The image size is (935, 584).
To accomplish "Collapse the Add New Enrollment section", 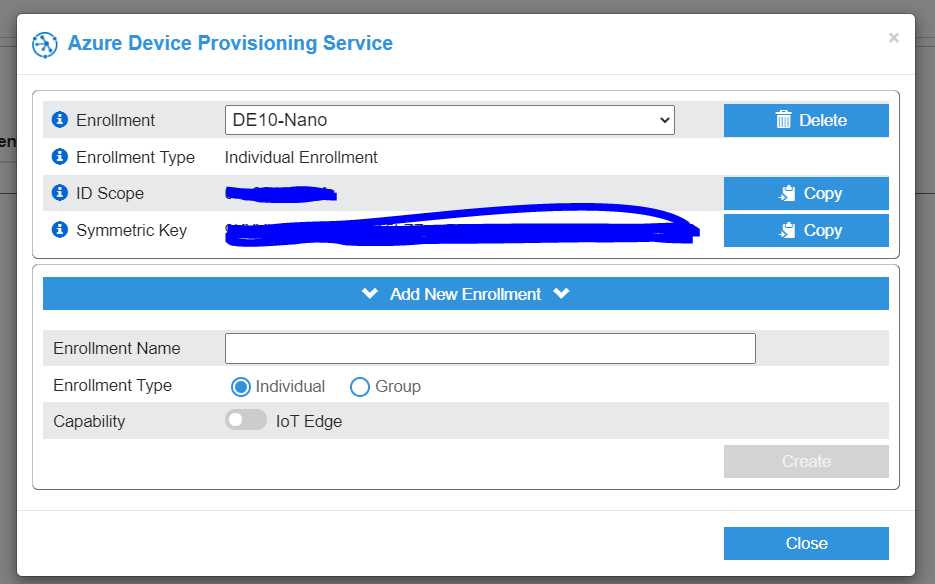I will pyautogui.click(x=466, y=293).
